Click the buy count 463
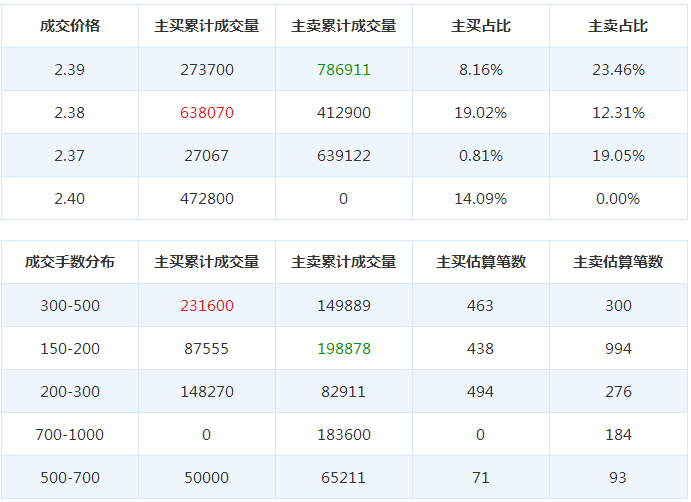 (480, 305)
